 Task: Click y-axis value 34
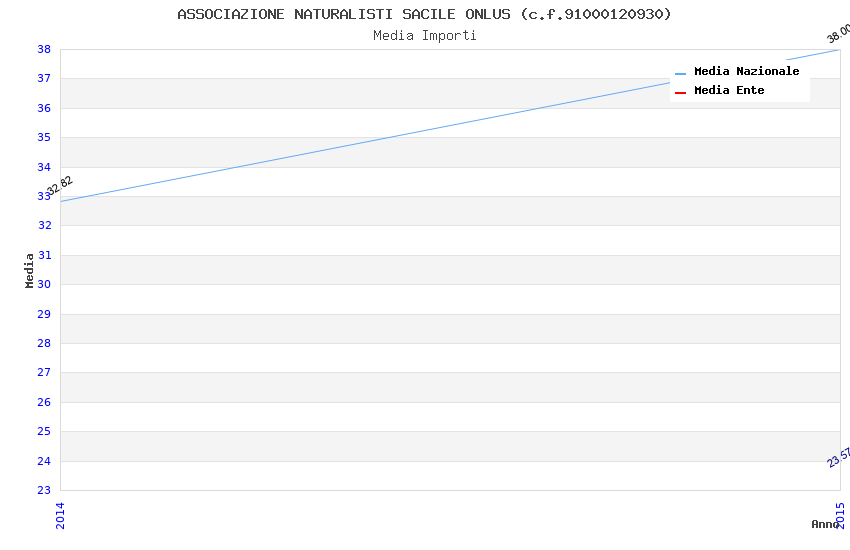pyautogui.click(x=44, y=167)
